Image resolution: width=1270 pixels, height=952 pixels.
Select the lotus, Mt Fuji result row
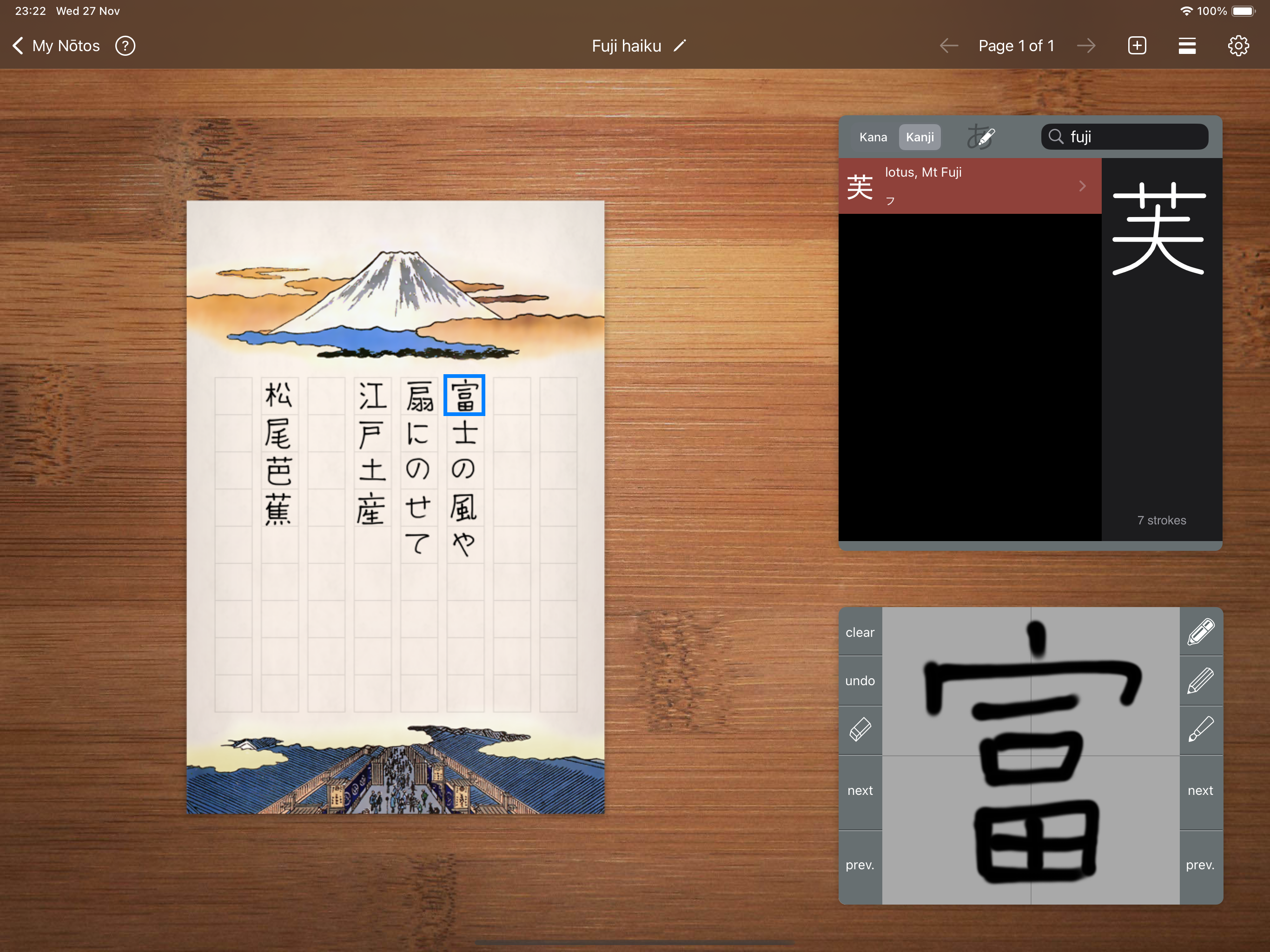(x=970, y=186)
